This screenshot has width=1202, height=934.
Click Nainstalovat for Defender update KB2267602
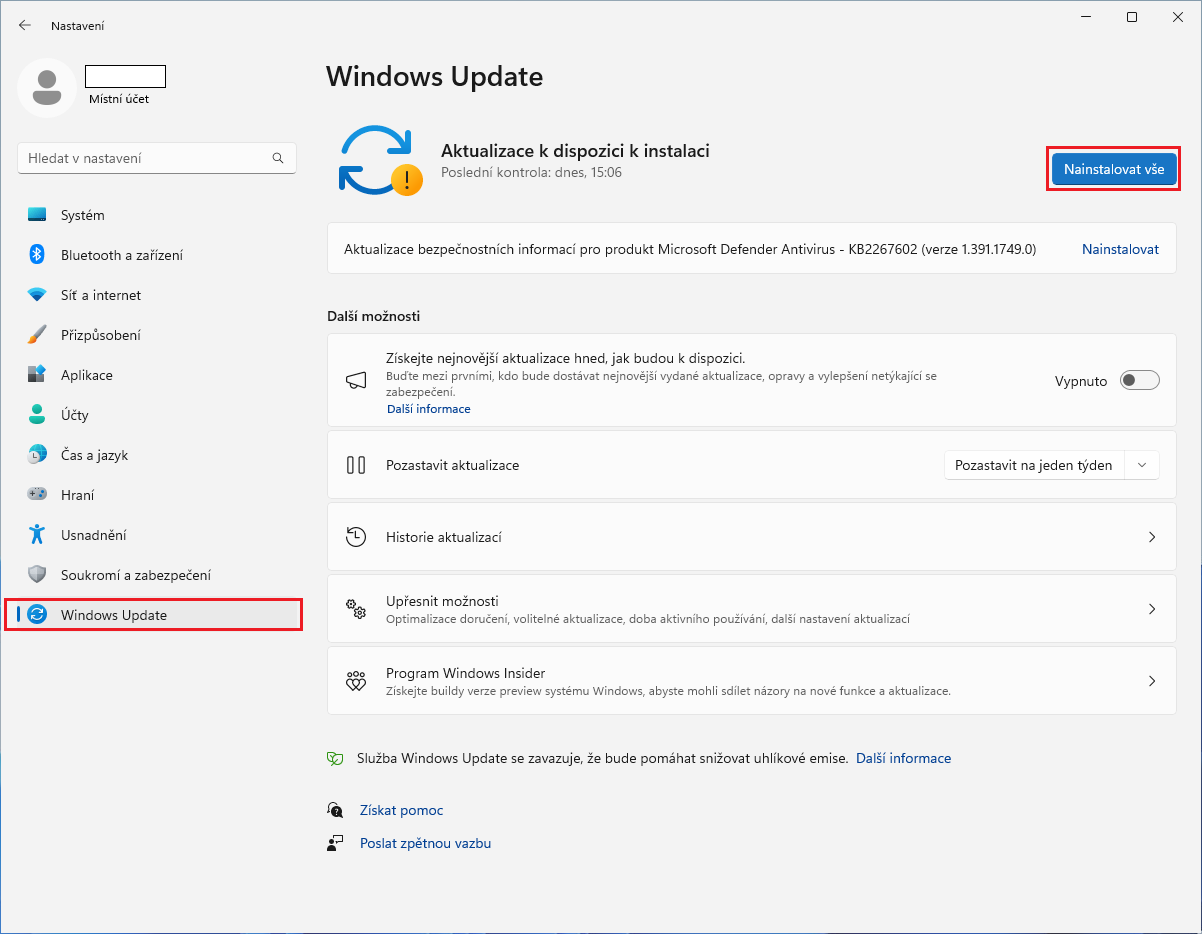(1120, 249)
